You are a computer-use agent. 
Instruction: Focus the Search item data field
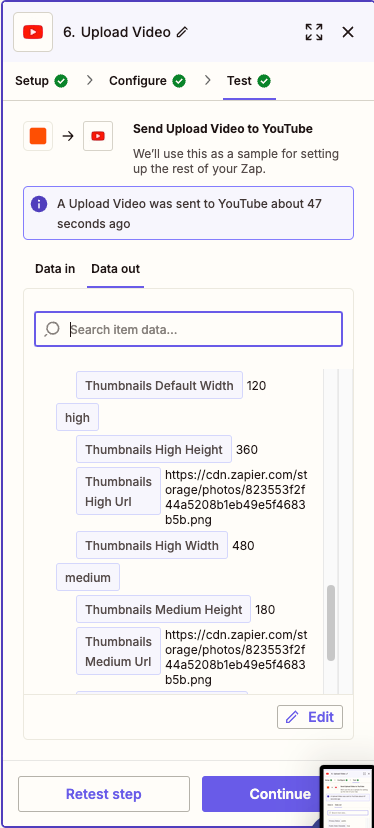pos(189,330)
